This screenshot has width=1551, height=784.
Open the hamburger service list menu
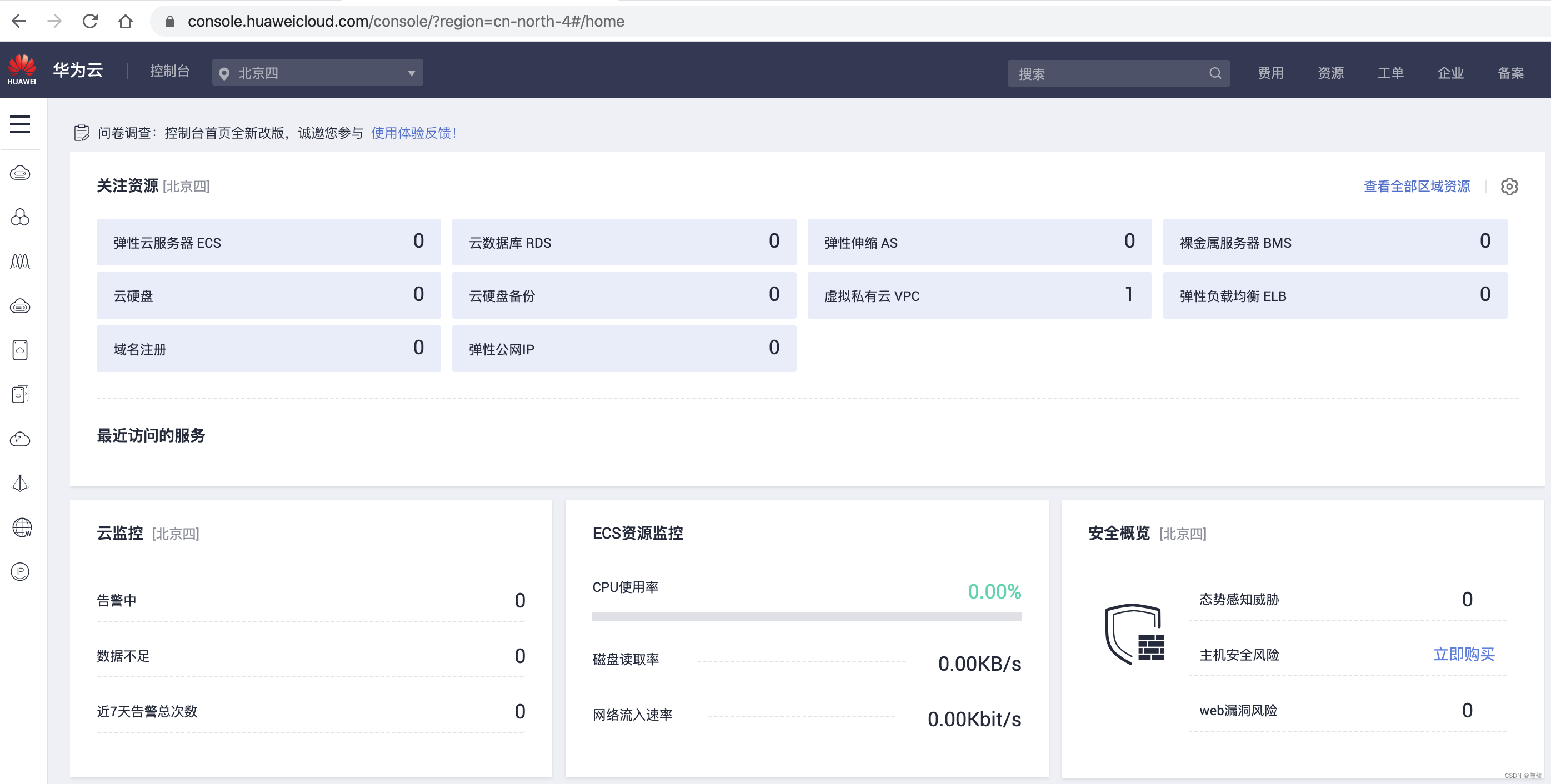pos(20,124)
